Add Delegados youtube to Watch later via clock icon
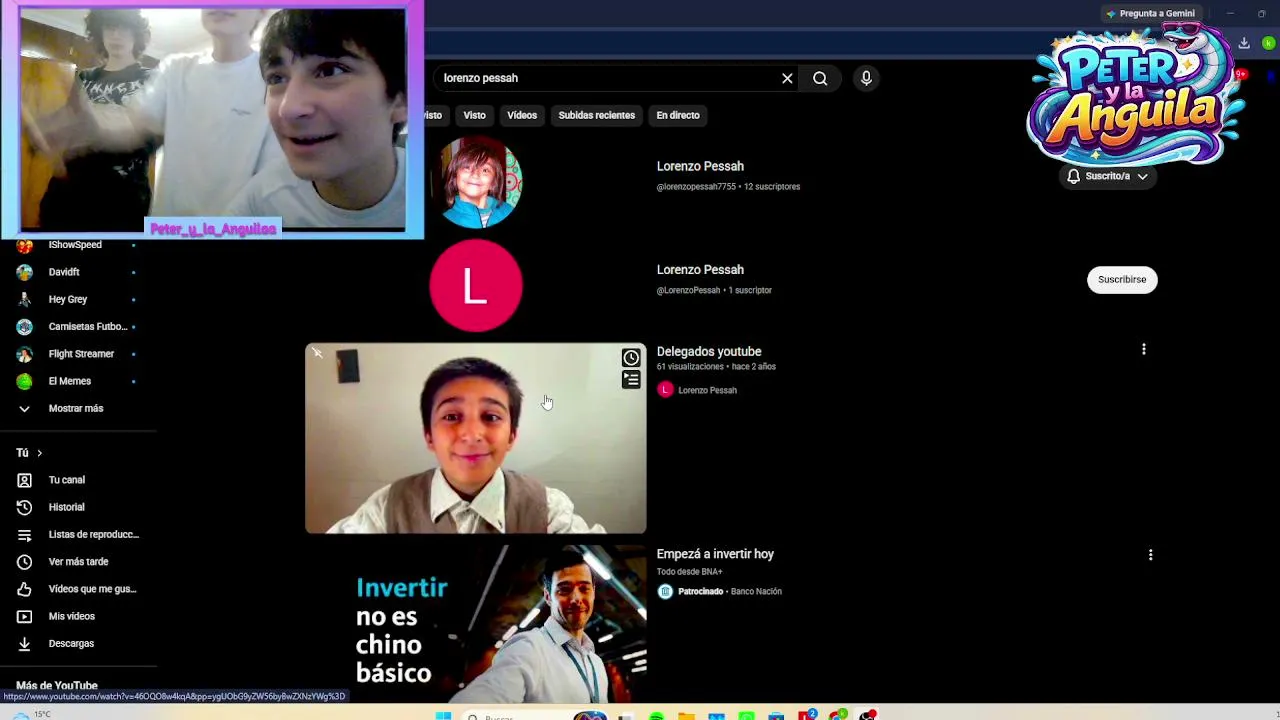Screen dimensions: 1280x720 [x=631, y=358]
